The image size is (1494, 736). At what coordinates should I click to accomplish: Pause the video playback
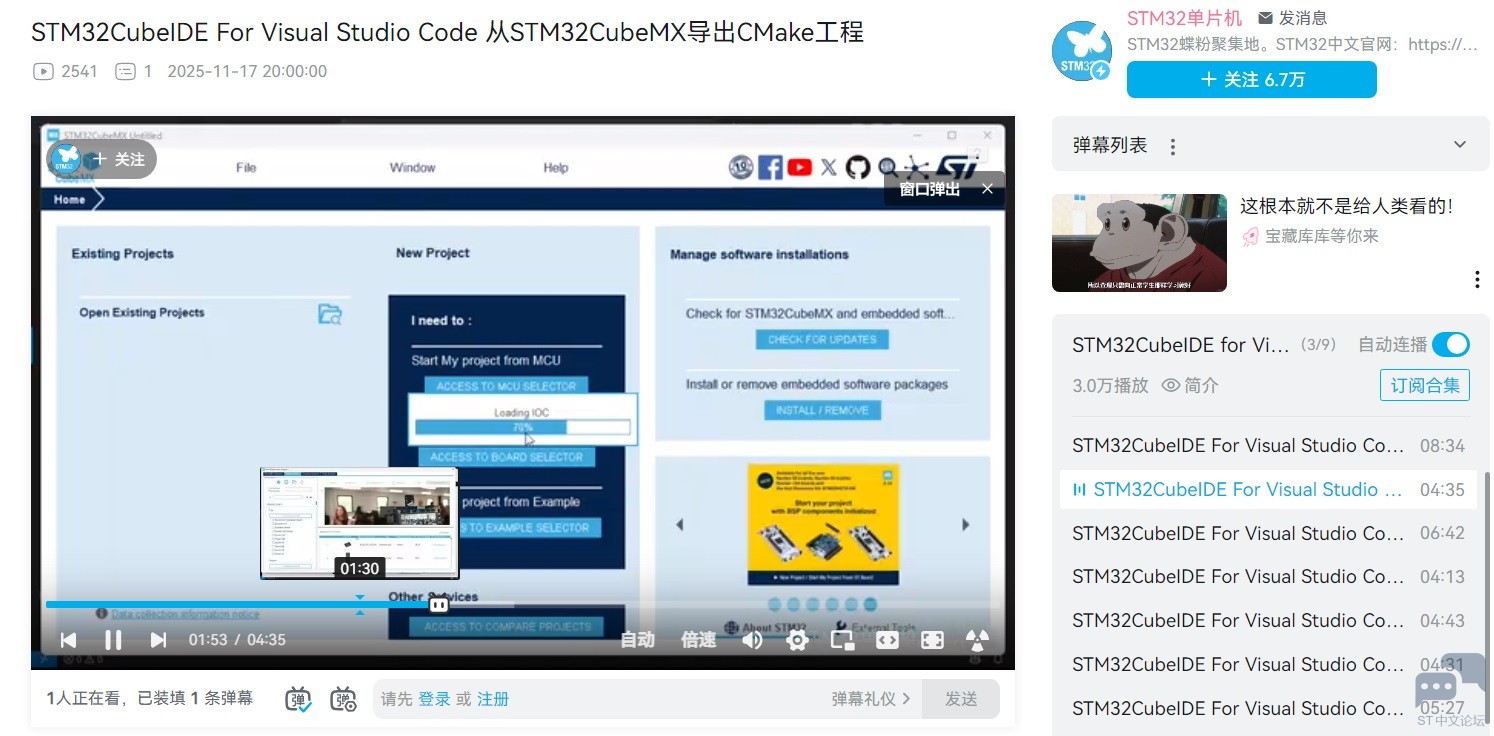point(113,640)
